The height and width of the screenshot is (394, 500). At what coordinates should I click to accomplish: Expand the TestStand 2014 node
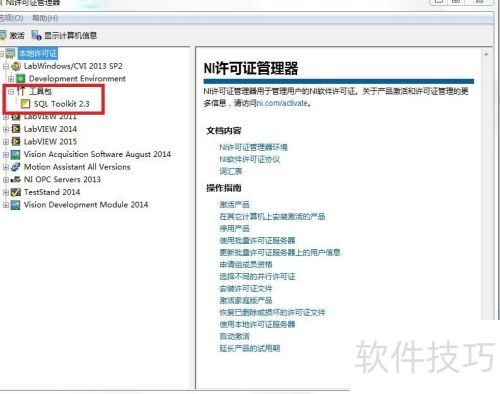coord(6,193)
